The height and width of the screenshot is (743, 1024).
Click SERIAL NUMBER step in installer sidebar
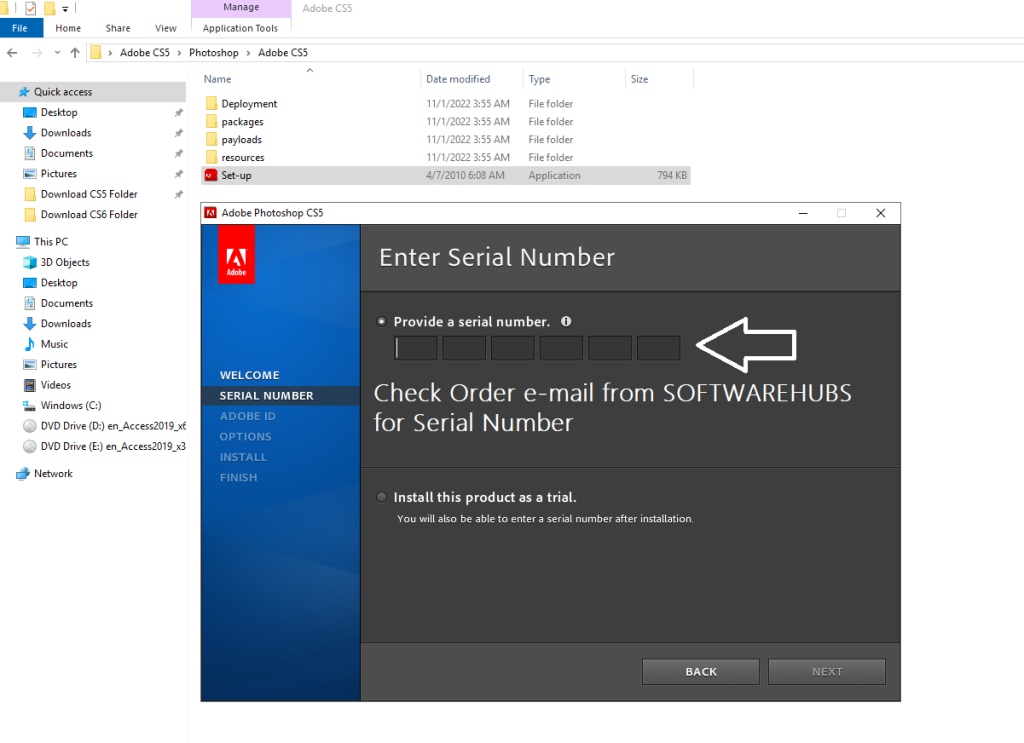click(x=266, y=396)
